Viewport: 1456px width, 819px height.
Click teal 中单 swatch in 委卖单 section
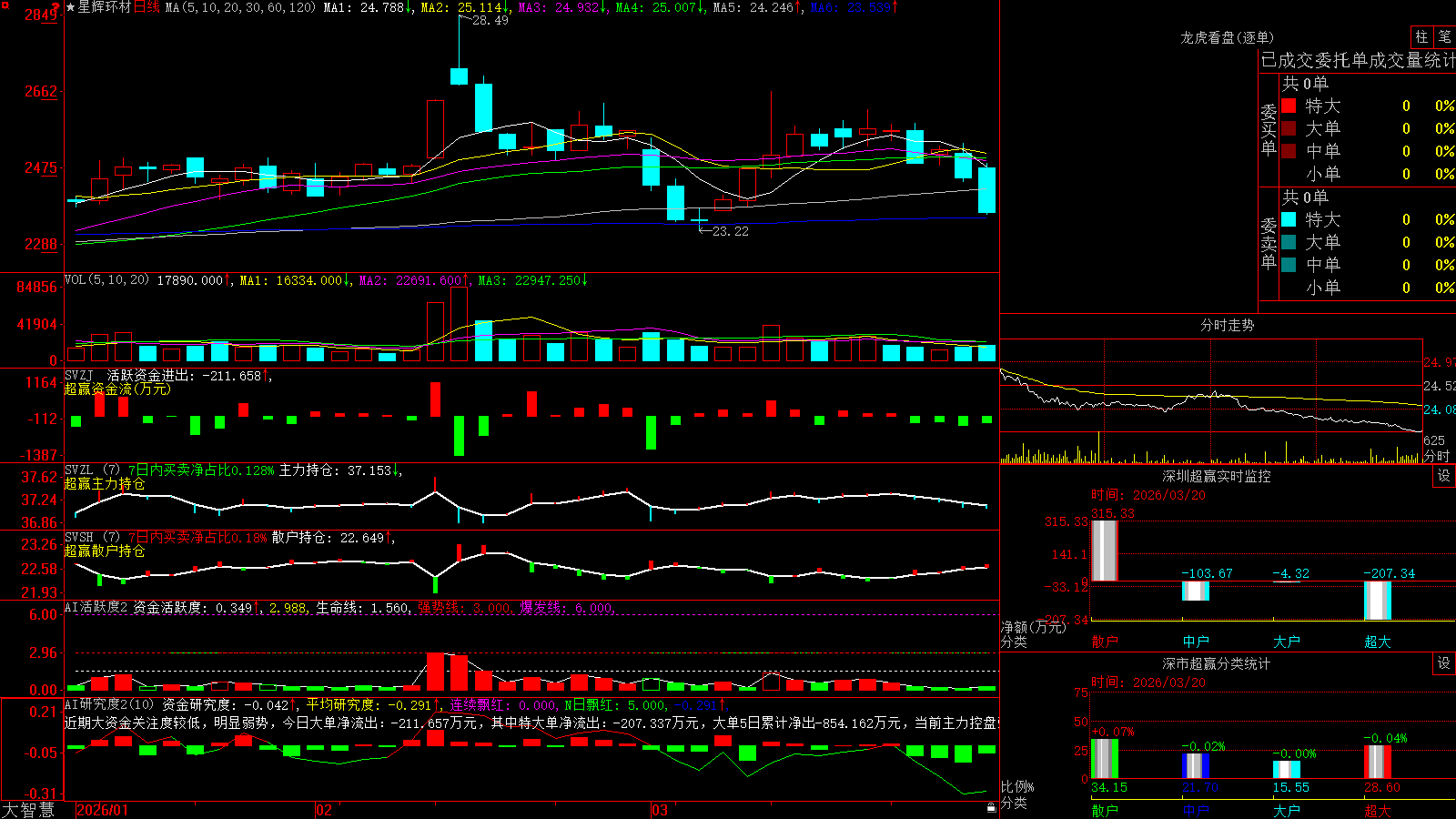[x=1289, y=265]
